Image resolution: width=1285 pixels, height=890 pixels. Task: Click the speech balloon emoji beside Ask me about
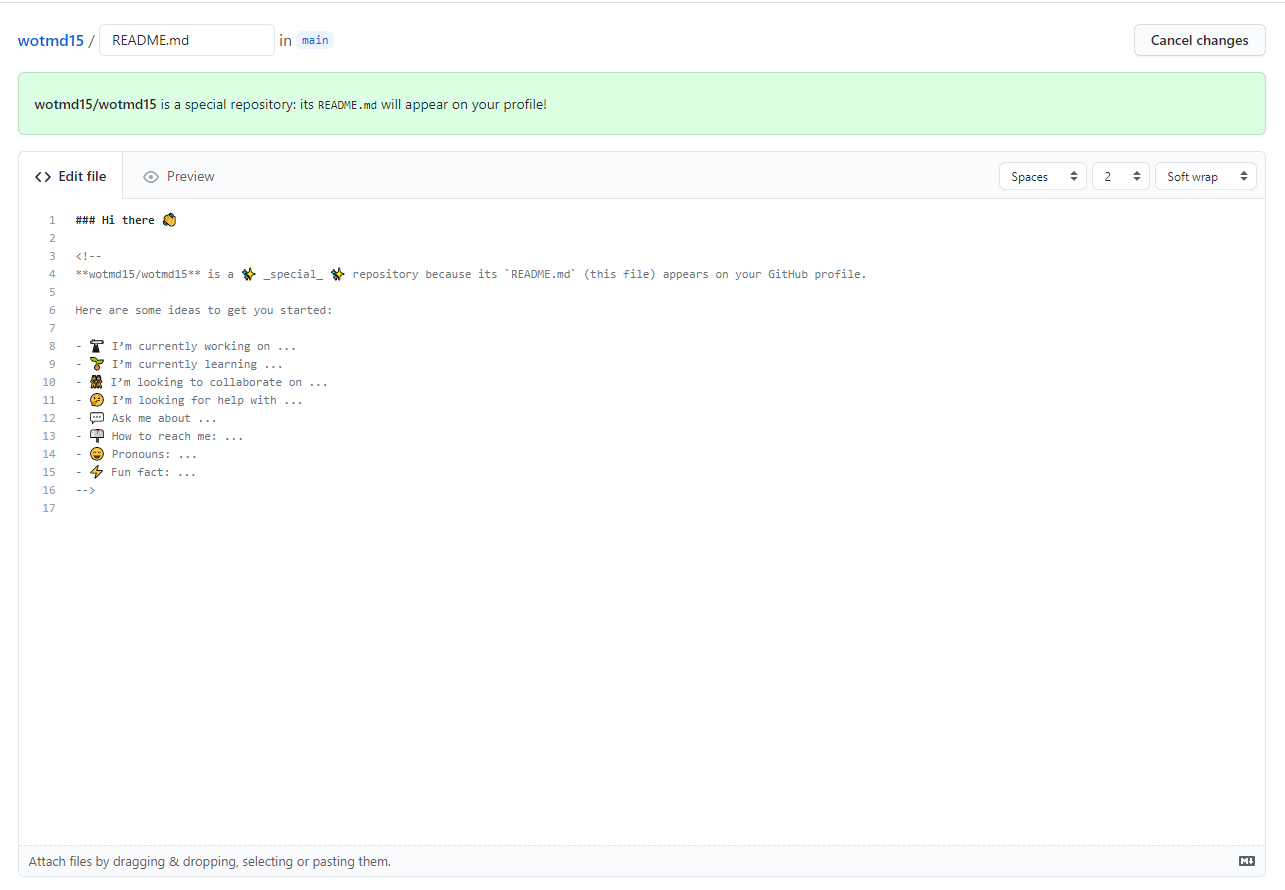[96, 417]
